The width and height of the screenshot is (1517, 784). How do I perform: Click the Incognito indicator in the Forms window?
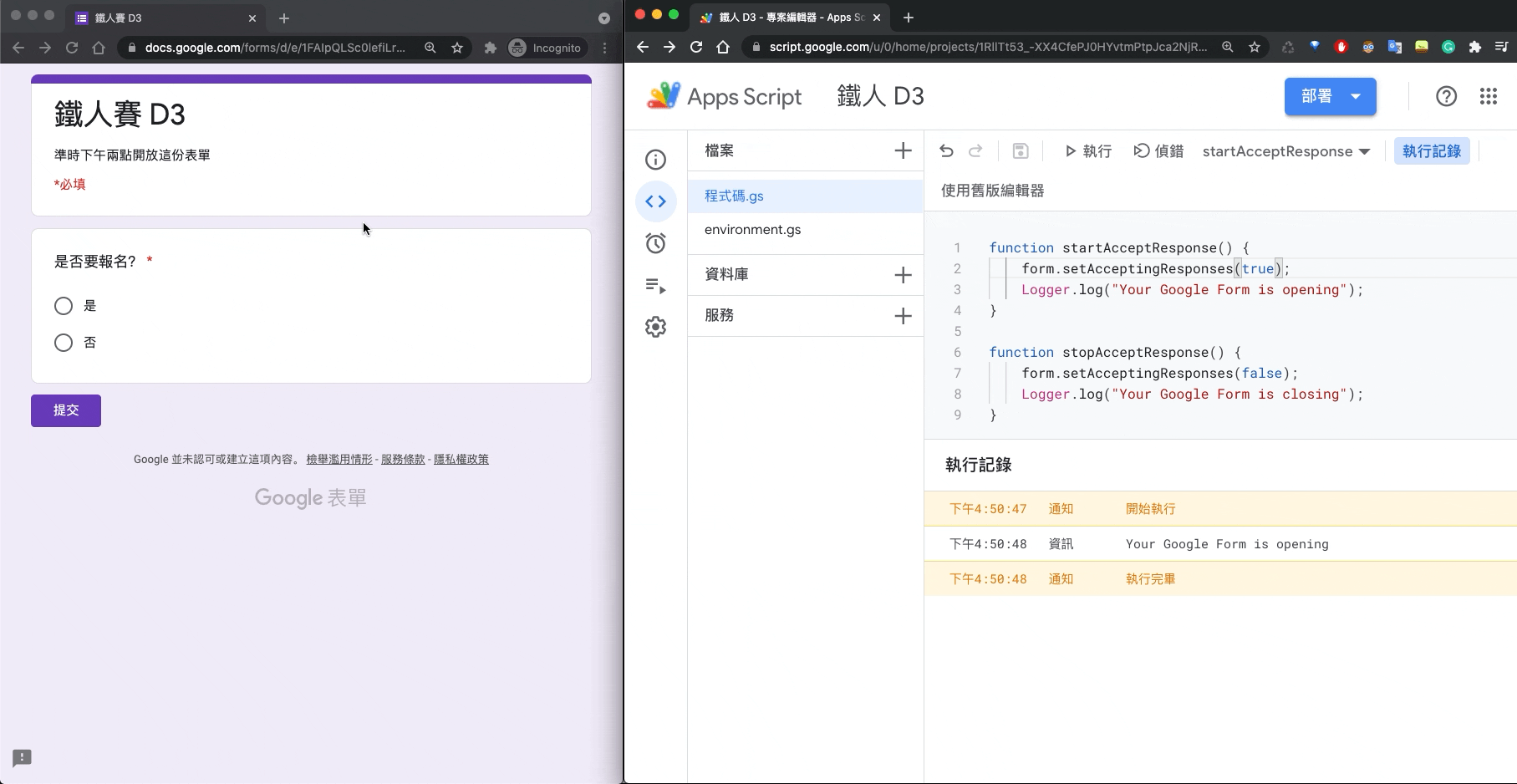[545, 48]
